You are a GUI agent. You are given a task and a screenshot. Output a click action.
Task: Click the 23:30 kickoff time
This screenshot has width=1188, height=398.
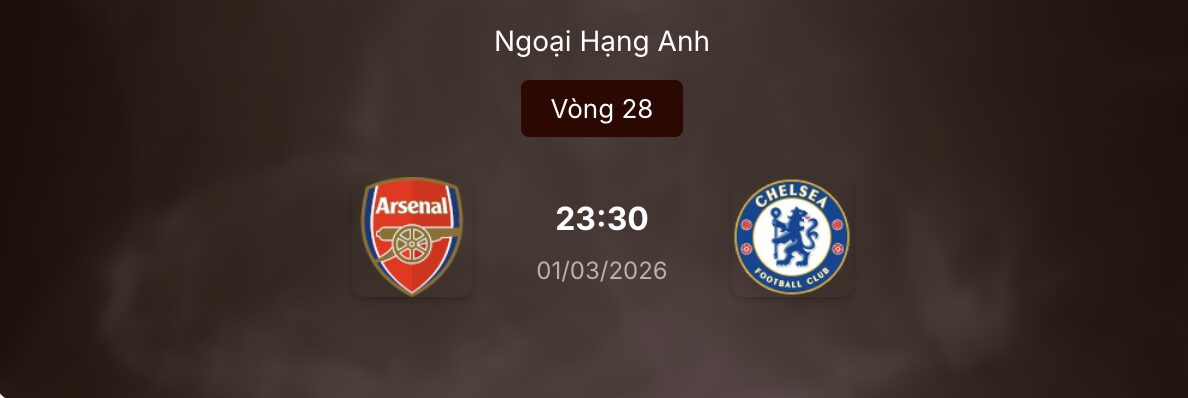(x=602, y=219)
